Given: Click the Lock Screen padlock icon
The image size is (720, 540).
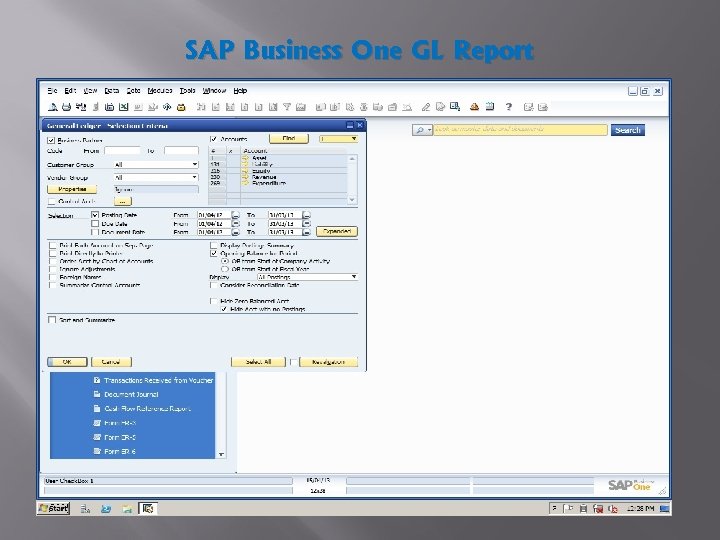Looking at the screenshot, I should pos(181,107).
